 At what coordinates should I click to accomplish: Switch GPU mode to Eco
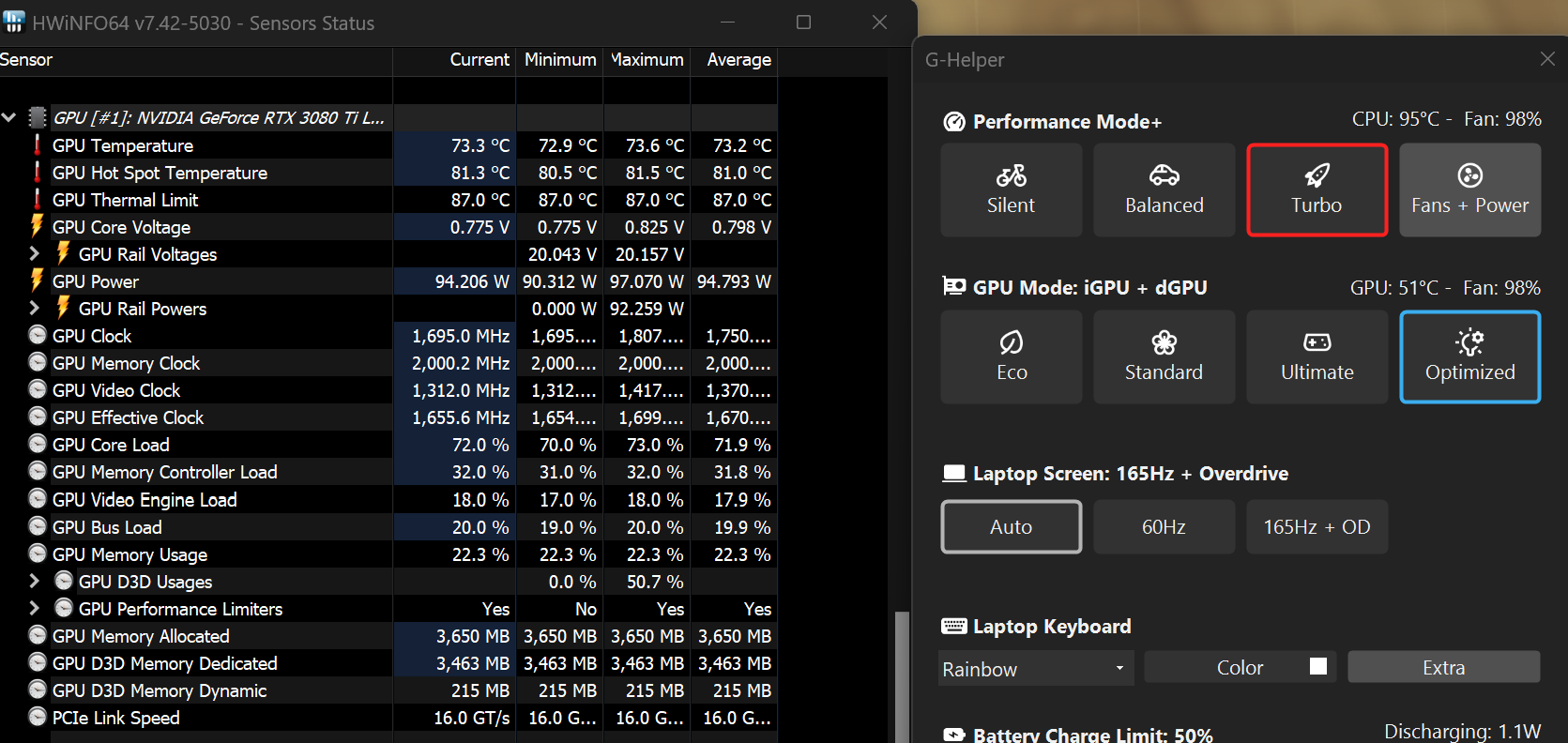pos(1011,356)
